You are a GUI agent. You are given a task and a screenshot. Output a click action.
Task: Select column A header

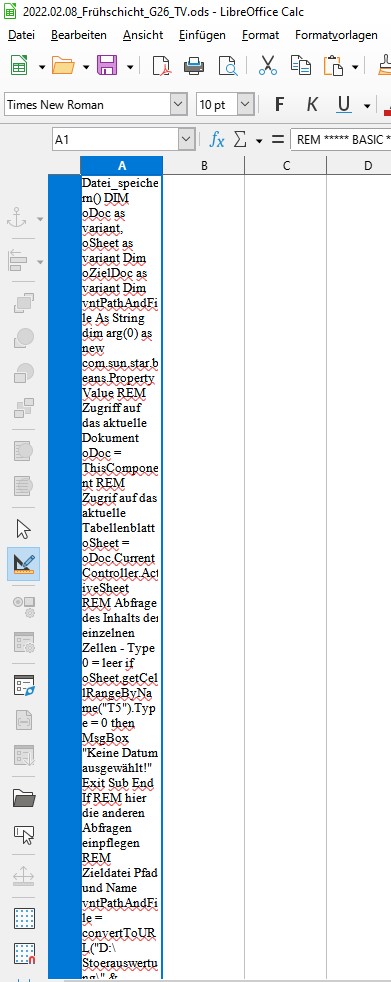click(x=122, y=165)
